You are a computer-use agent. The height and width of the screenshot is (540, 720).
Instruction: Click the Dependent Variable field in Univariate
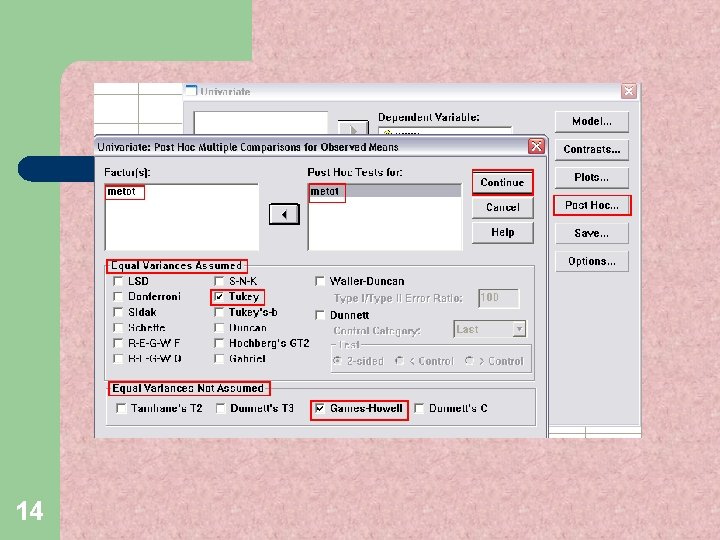tap(444, 131)
